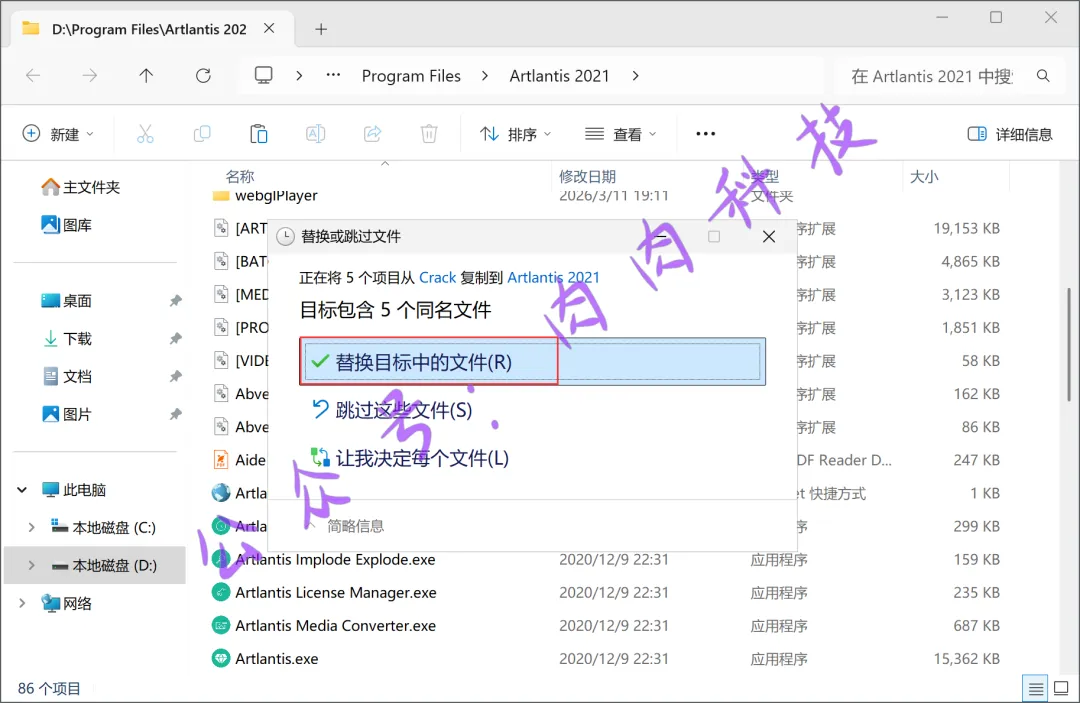Sort by the 大小 column header
The image size is (1080, 703).
tap(924, 177)
